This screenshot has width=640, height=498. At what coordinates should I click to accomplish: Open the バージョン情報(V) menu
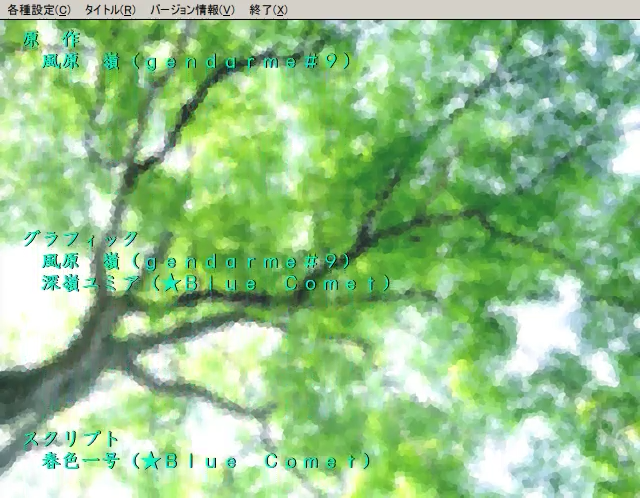tap(192, 10)
